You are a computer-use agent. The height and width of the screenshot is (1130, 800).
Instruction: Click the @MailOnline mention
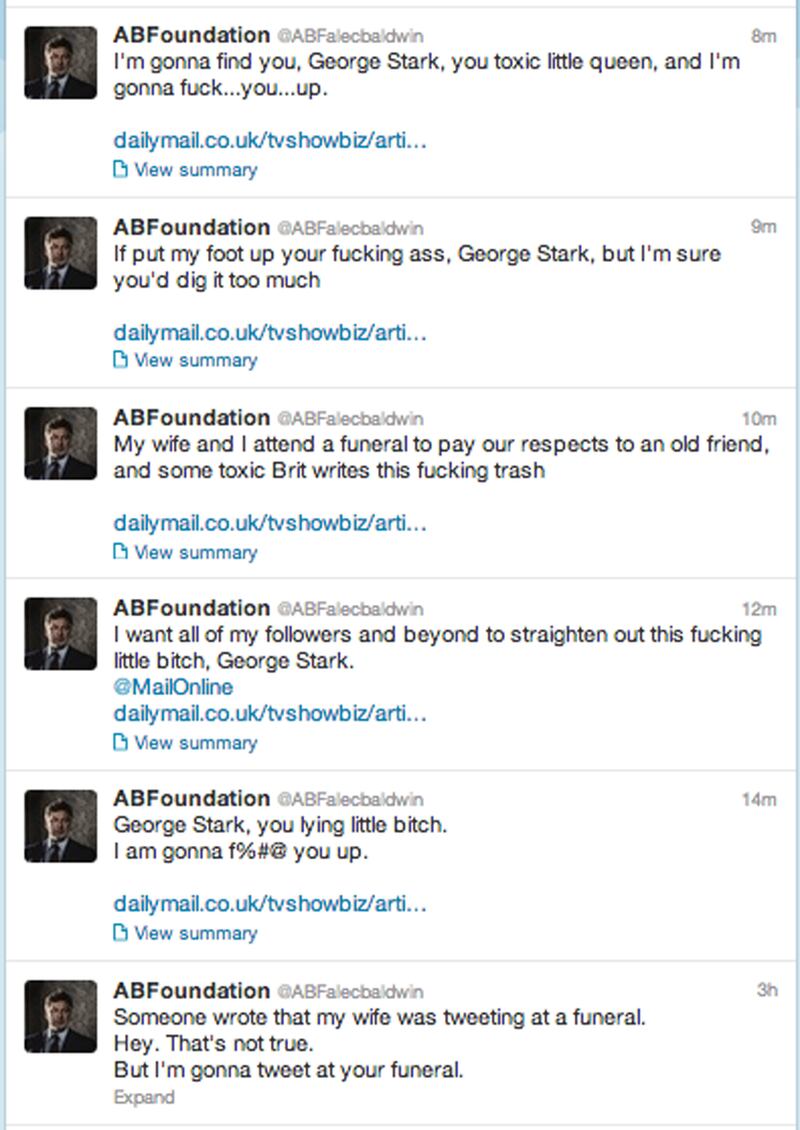173,687
